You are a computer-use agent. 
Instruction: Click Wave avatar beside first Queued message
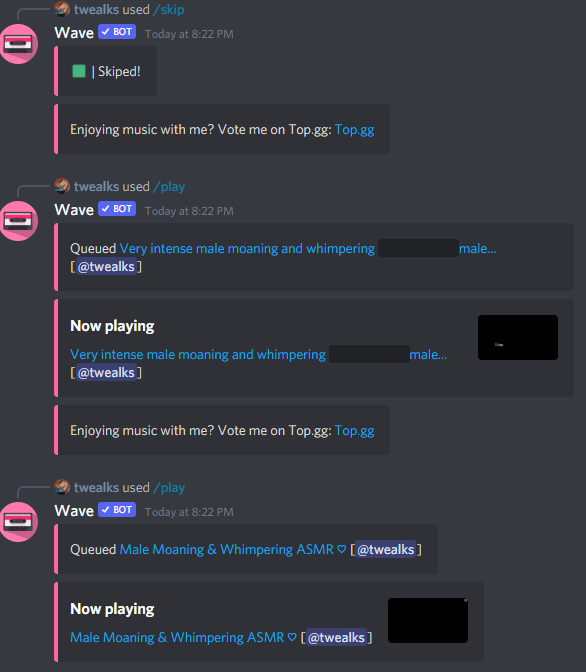[x=18, y=221]
